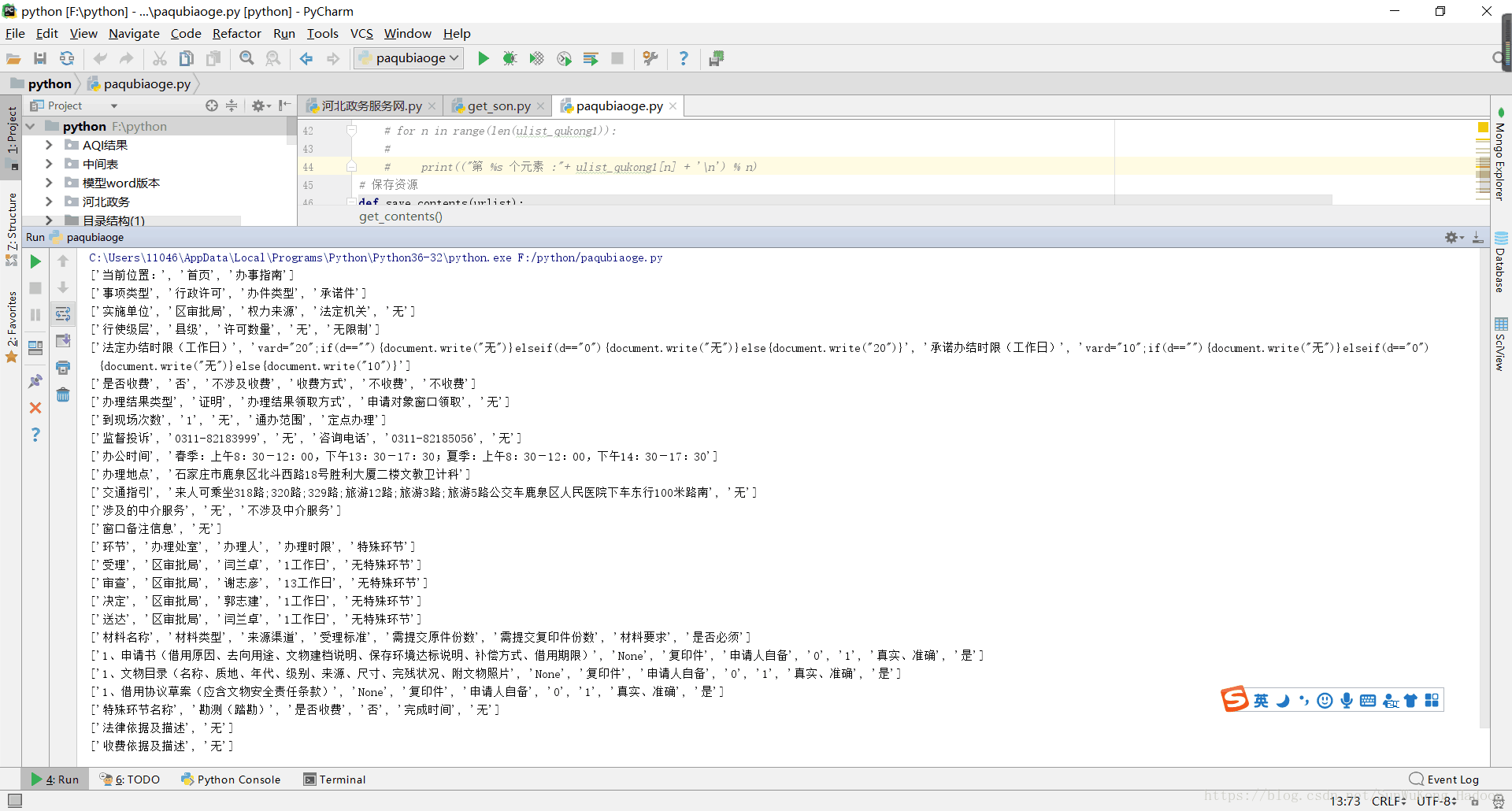Open the Python Console tool window

[231, 780]
